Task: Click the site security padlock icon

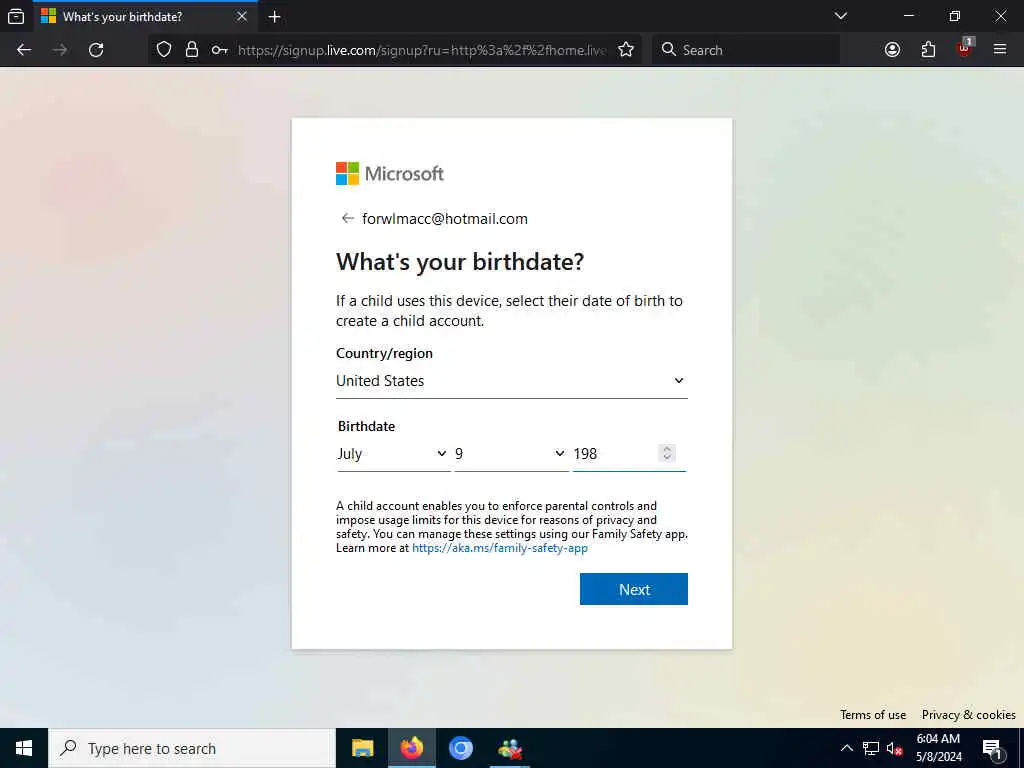Action: click(x=191, y=50)
